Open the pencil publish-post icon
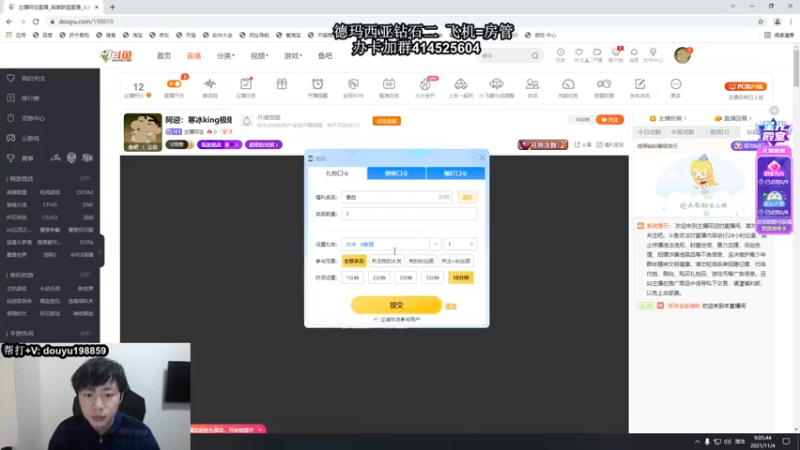Image resolution: width=800 pixels, height=450 pixels. click(640, 84)
